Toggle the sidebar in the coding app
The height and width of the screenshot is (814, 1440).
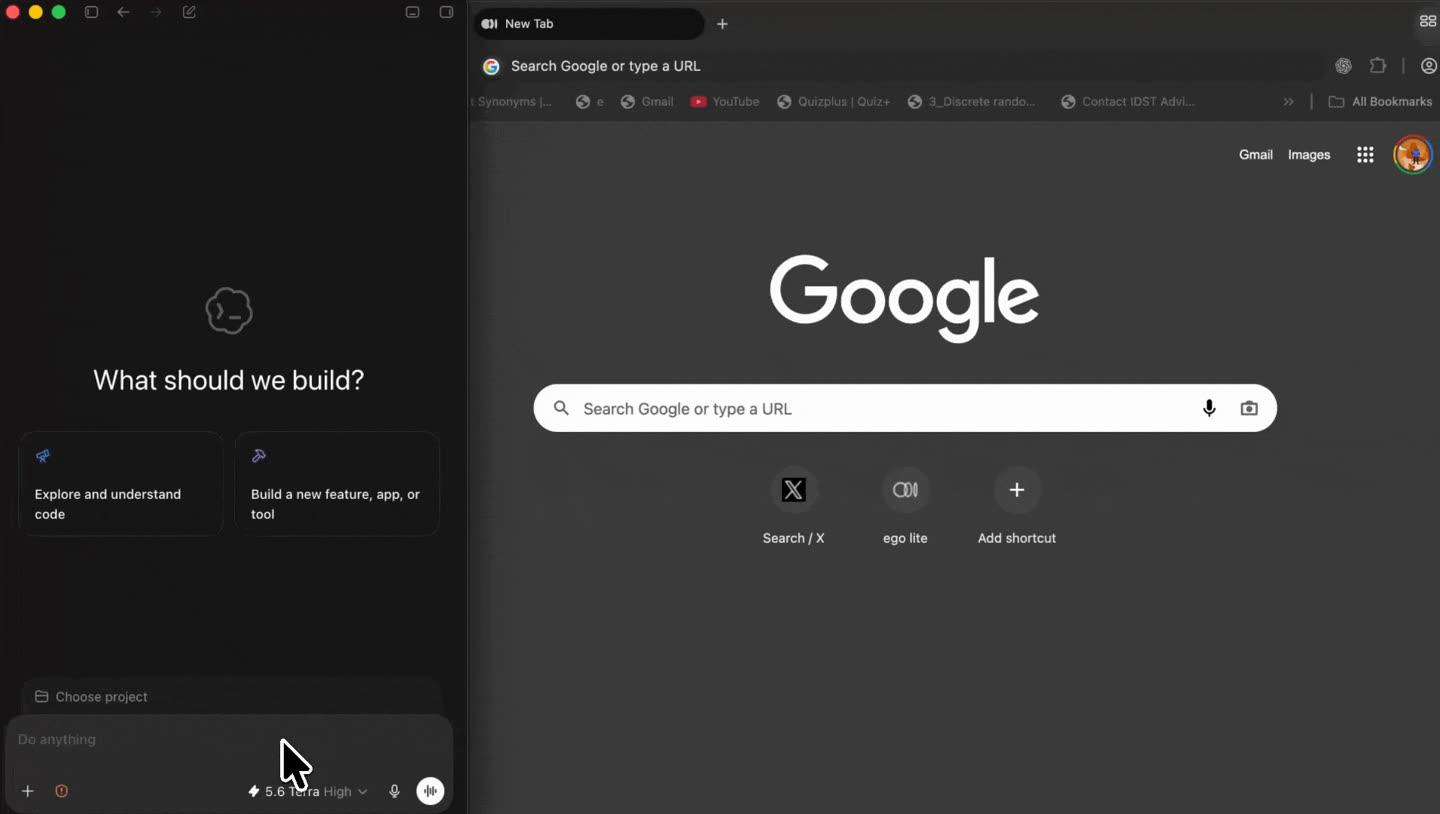91,12
